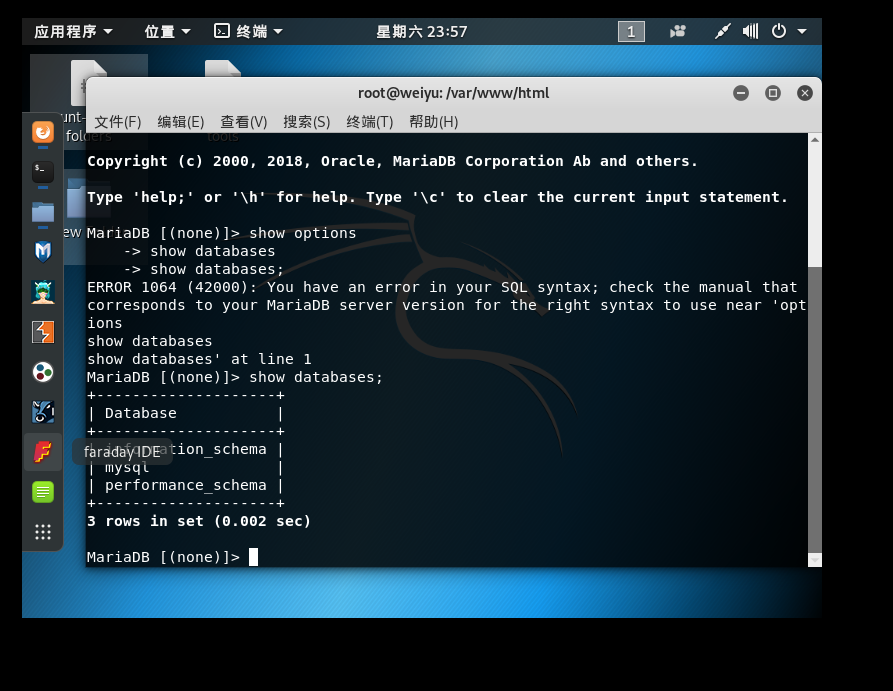Click the network connection status icon
Viewport: 893px width, 691px height.
click(722, 31)
